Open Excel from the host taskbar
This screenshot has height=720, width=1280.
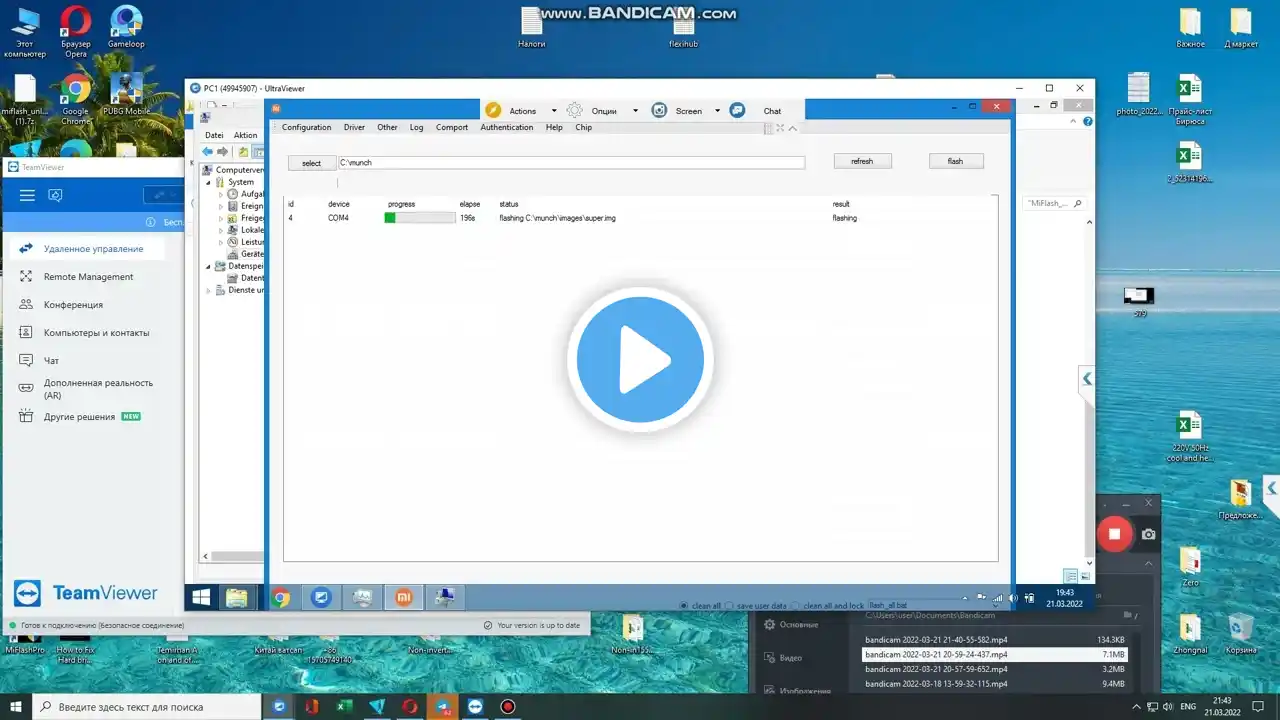(344, 707)
